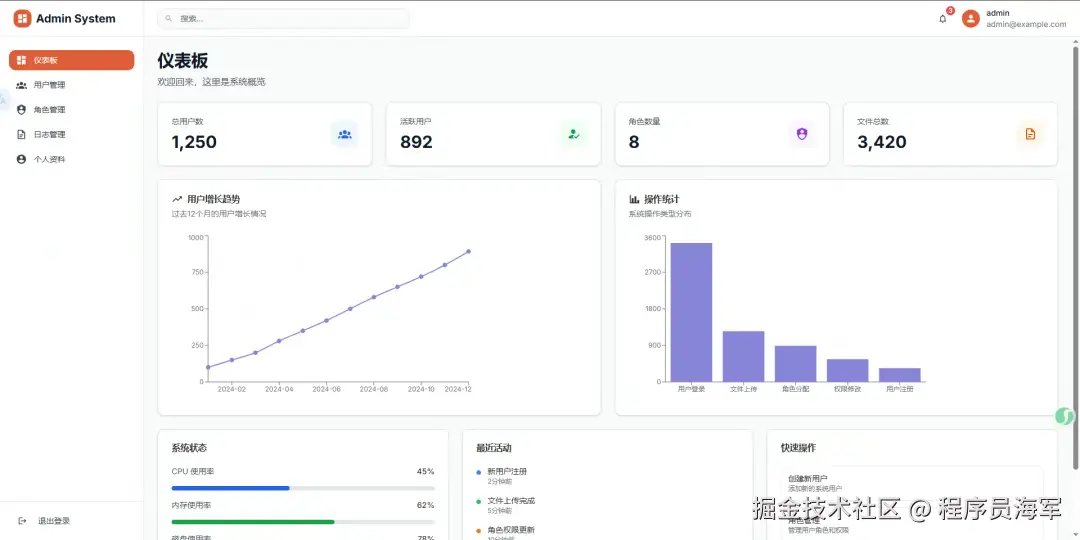
Task: Click the 过去12个月的用户增长情况 subtitle
Action: pos(219,214)
